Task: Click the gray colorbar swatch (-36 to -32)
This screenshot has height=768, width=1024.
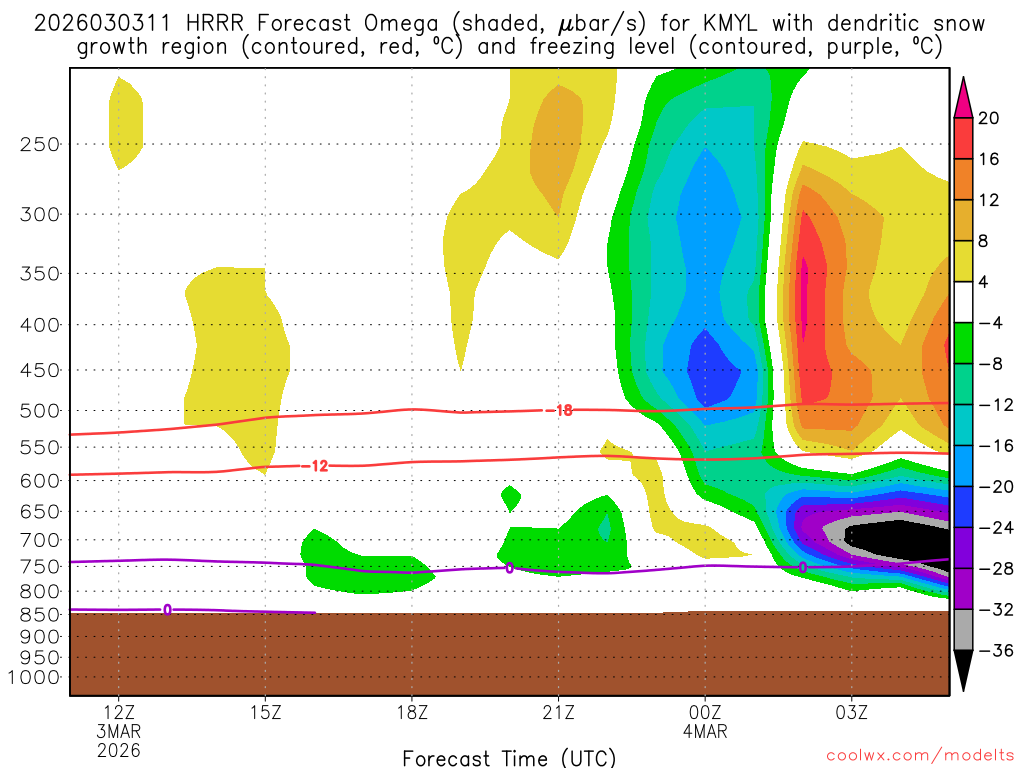Action: coord(963,630)
